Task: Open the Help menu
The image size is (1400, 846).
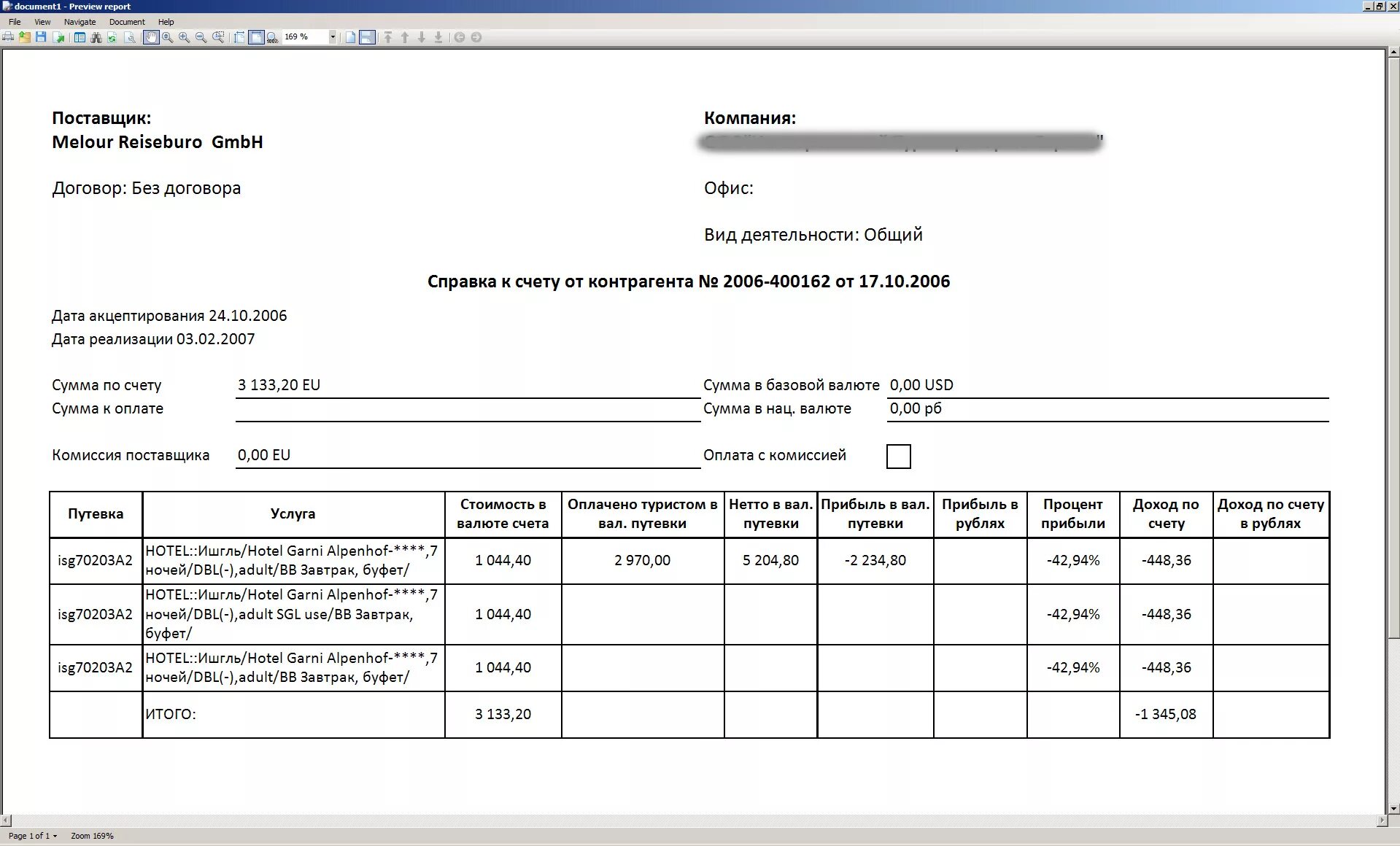Action: 166,22
